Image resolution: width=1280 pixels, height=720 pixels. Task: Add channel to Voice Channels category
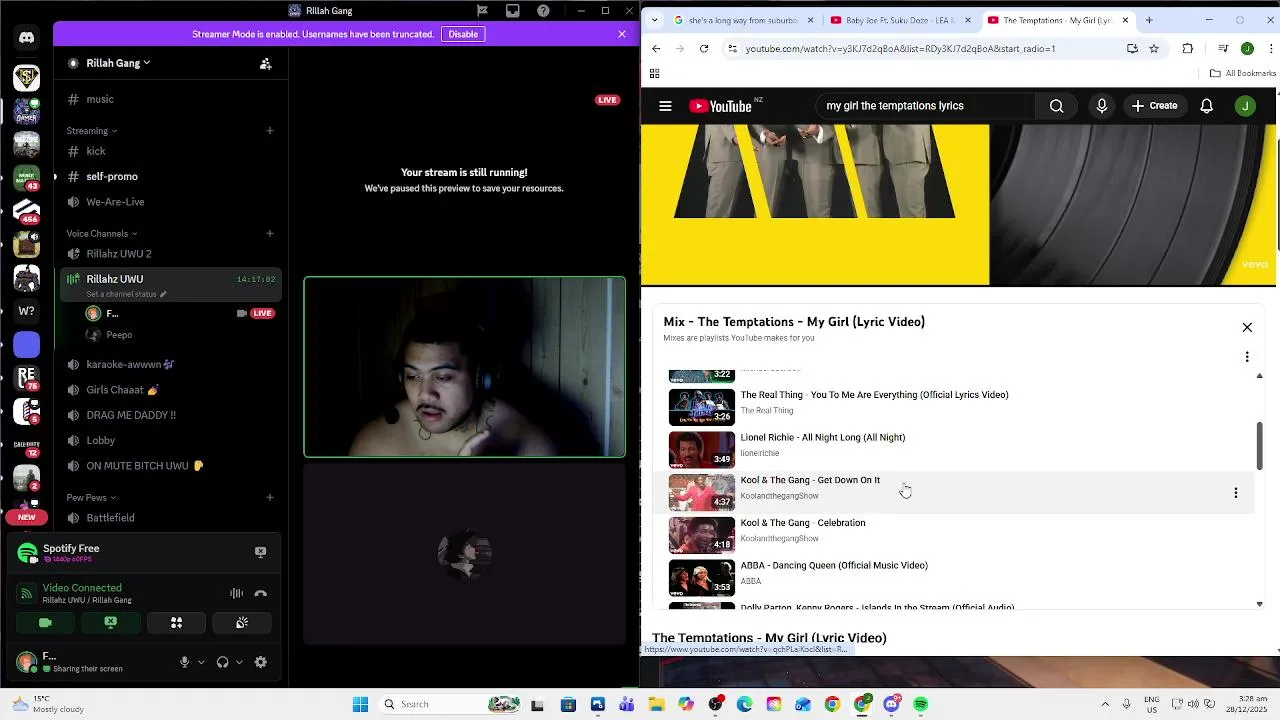point(270,234)
